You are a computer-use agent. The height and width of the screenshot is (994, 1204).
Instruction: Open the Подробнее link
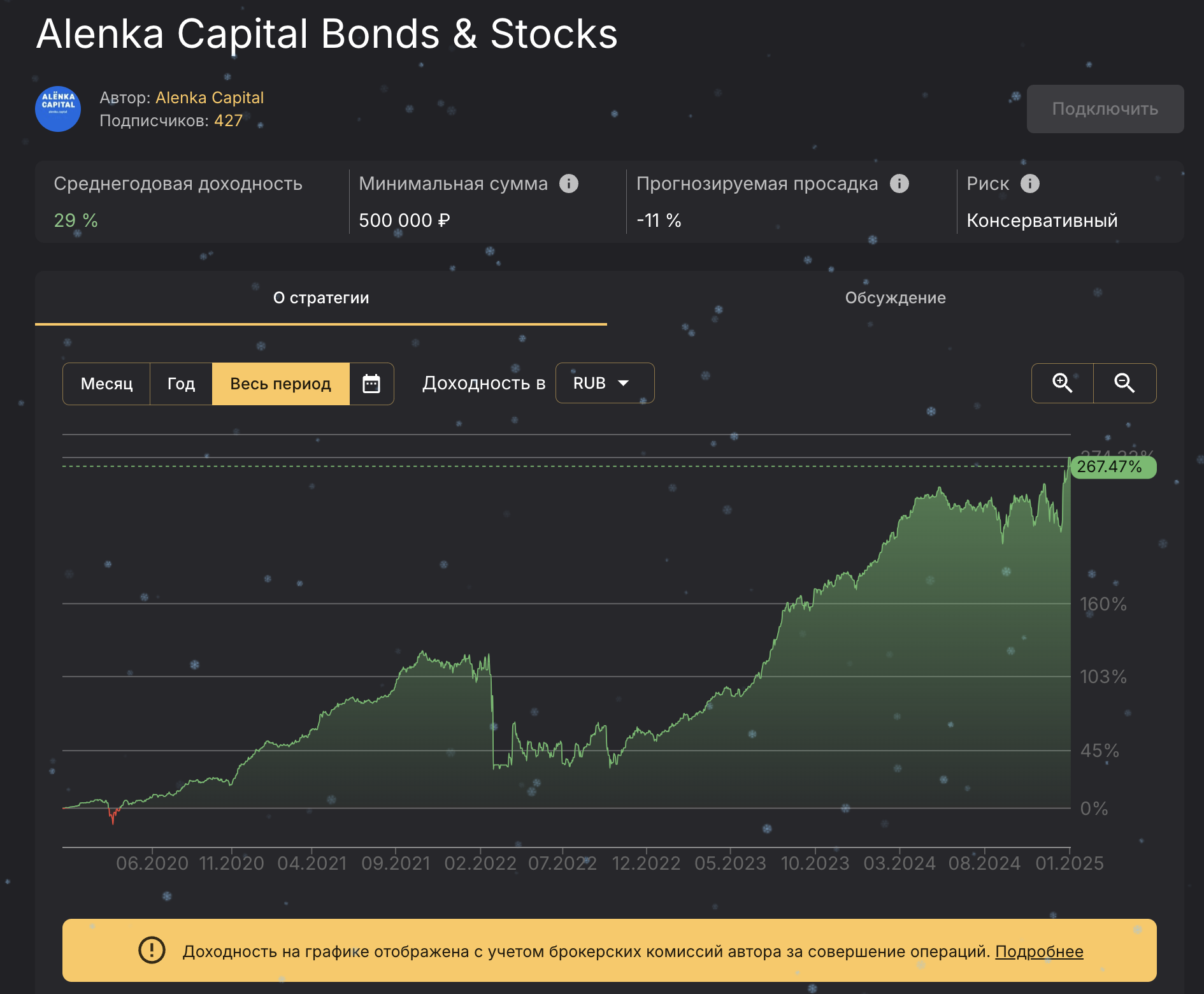tap(1039, 951)
